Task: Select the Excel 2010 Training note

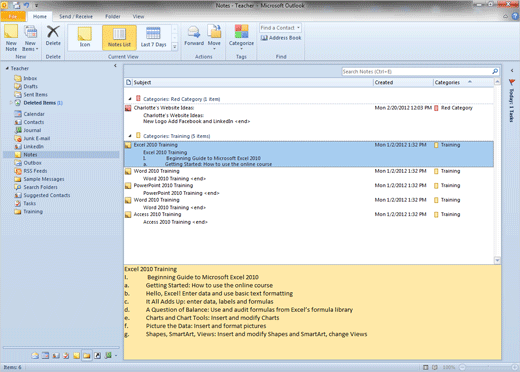Action: pyautogui.click(x=309, y=154)
